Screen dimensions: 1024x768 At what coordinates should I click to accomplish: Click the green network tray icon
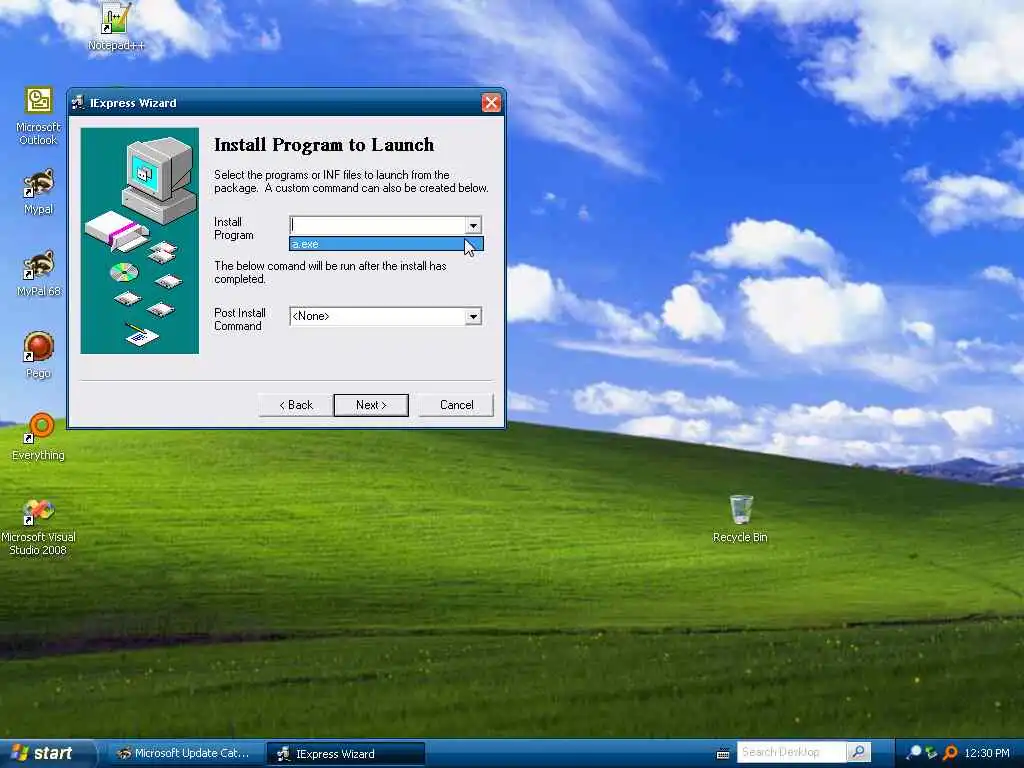pos(932,753)
